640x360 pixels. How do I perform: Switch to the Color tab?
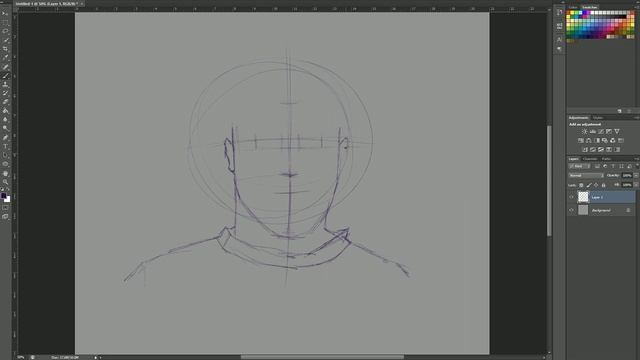(573, 7)
